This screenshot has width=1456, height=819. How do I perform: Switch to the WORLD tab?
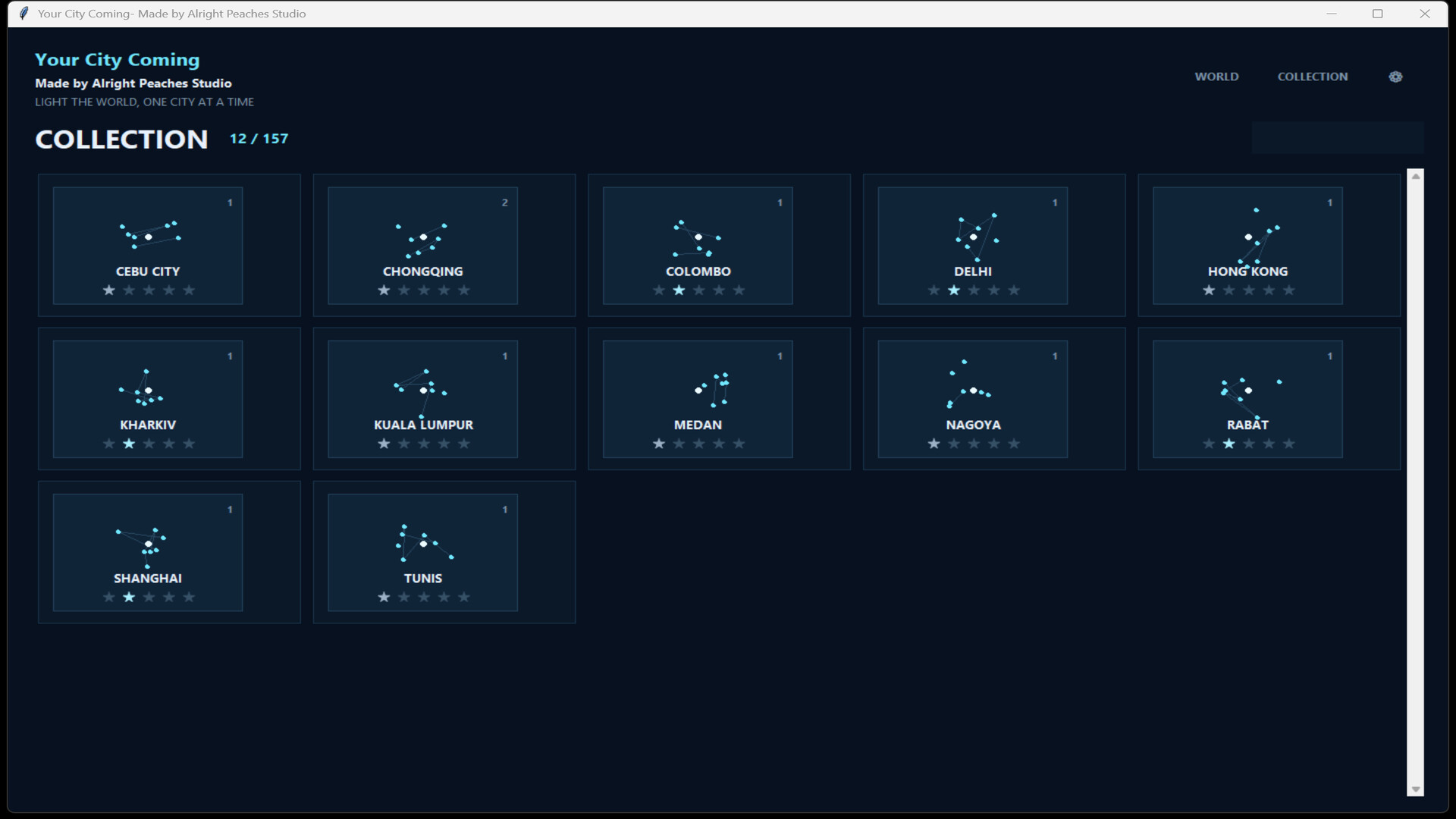pos(1216,77)
